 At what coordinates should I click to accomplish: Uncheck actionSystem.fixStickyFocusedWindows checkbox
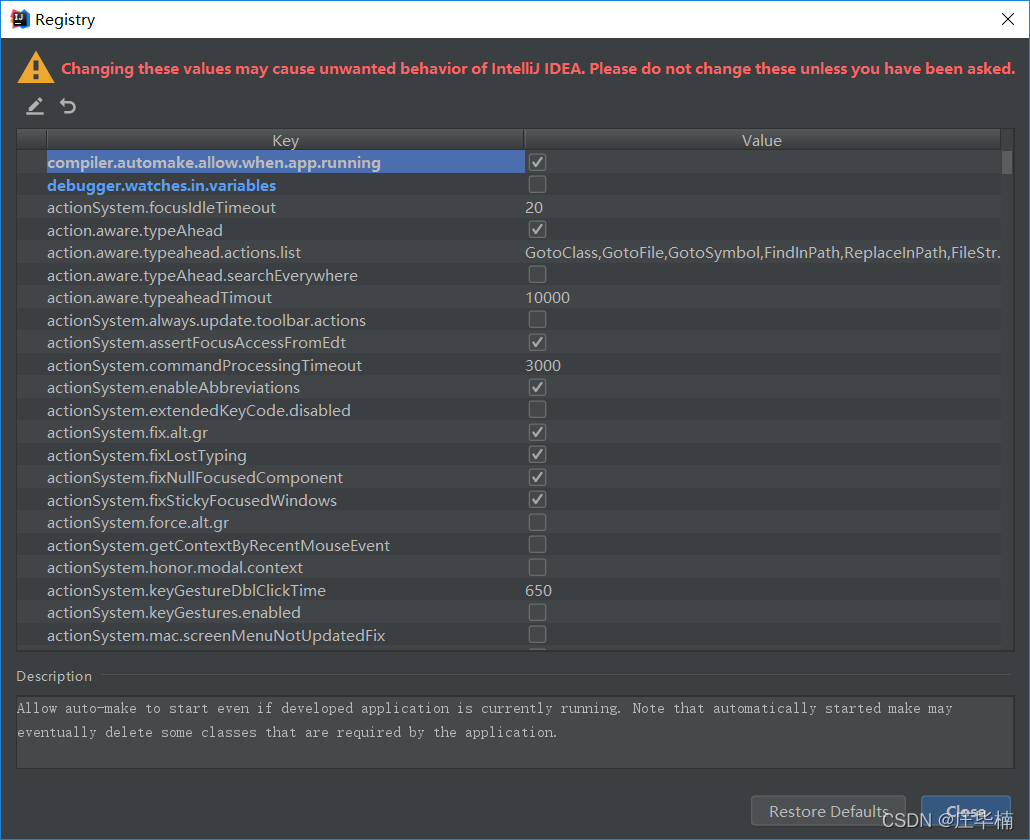(x=537, y=500)
